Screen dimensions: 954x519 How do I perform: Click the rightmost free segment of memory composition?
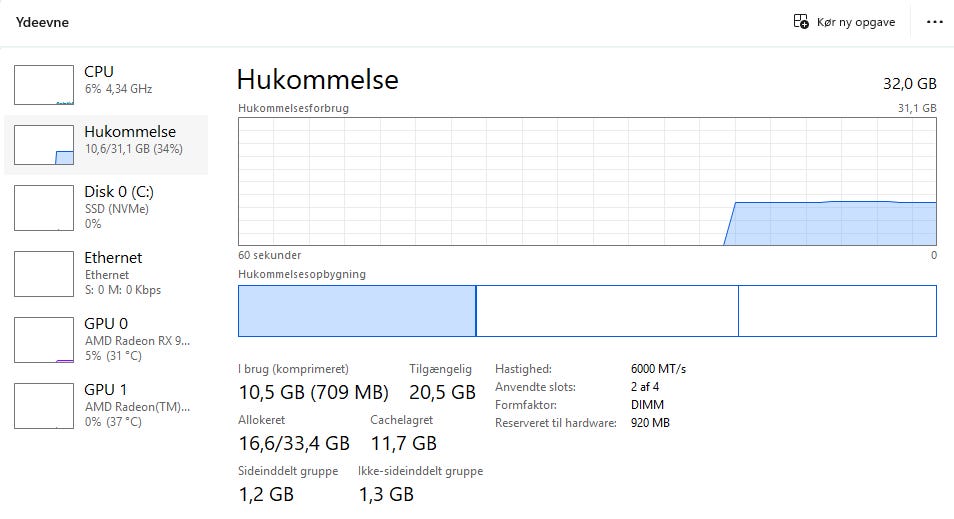(x=837, y=310)
